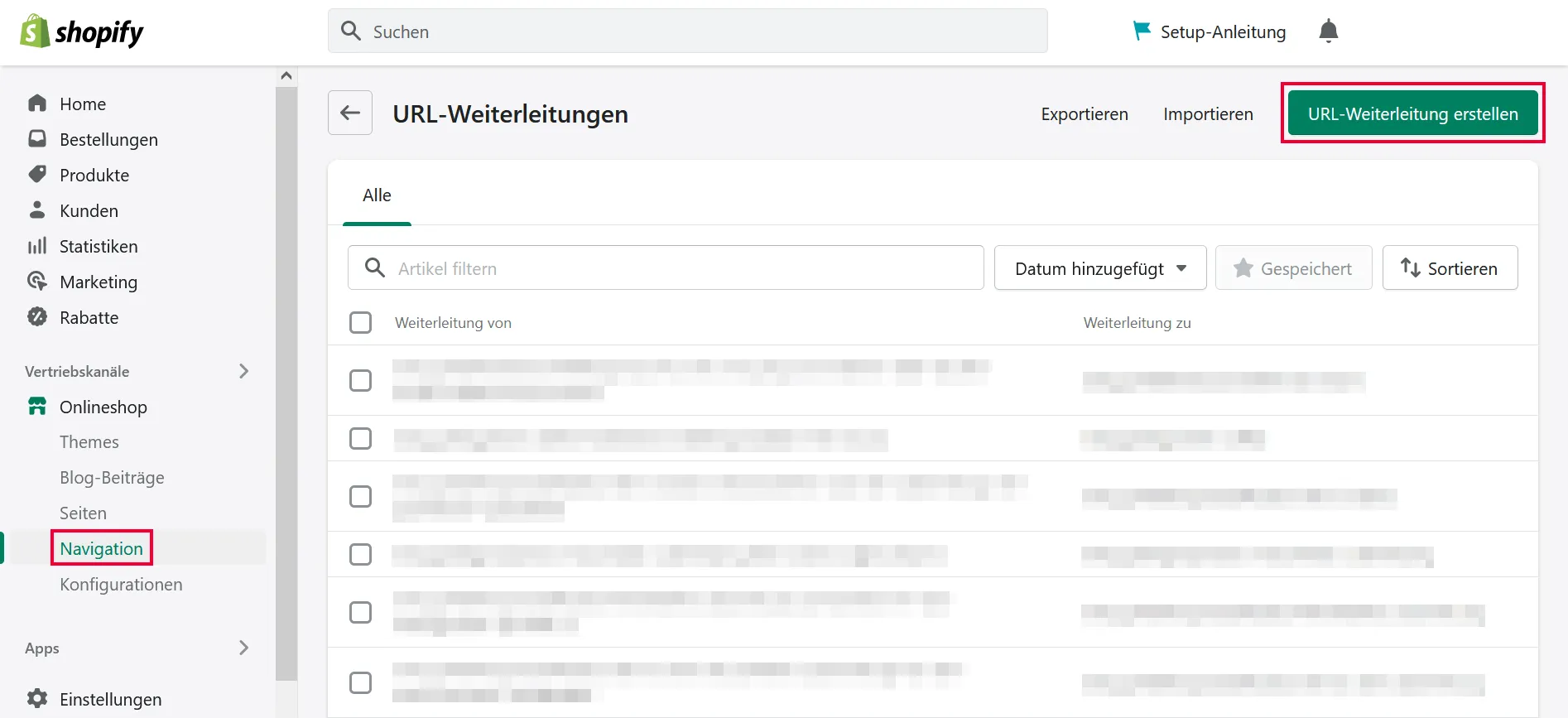Click the Gespeichert button
Image resolution: width=1568 pixels, height=718 pixels.
pyautogui.click(x=1293, y=267)
